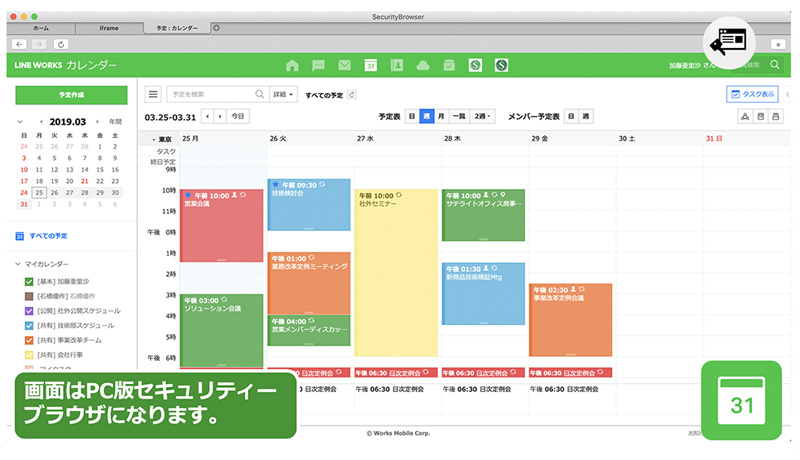Open the address book contacts icon
The image size is (800, 460).
(397, 65)
